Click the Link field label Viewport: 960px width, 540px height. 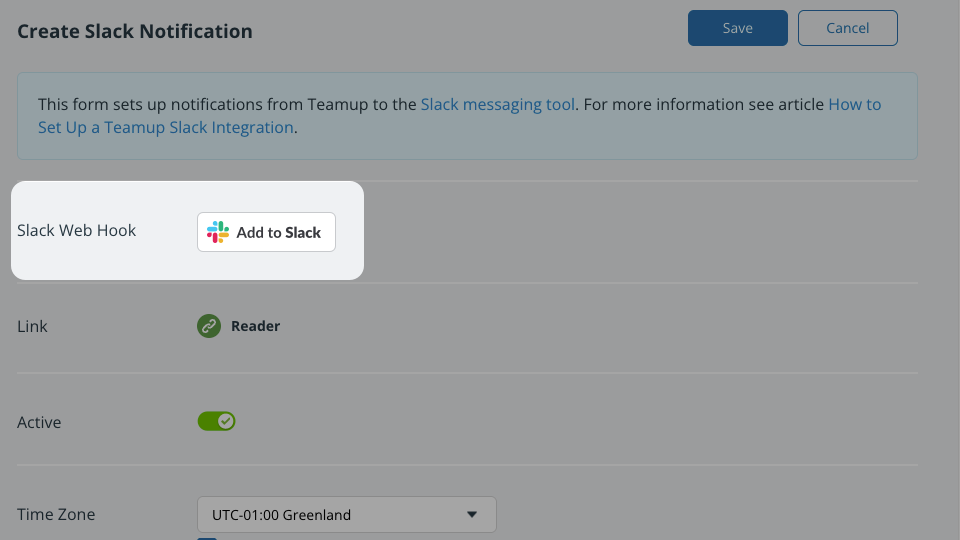(32, 326)
